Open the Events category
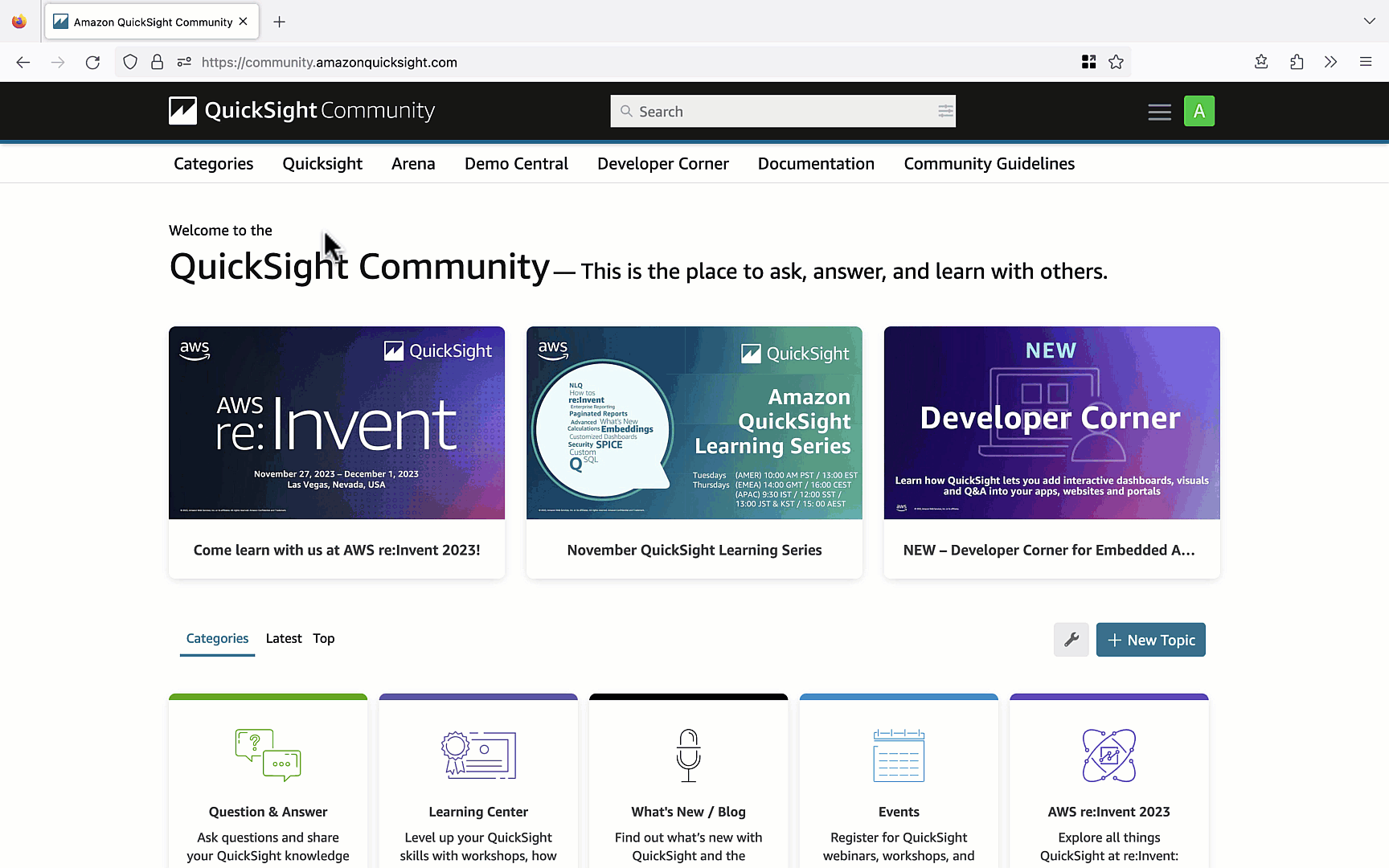Screen dimensions: 1389x868 [x=899, y=812]
